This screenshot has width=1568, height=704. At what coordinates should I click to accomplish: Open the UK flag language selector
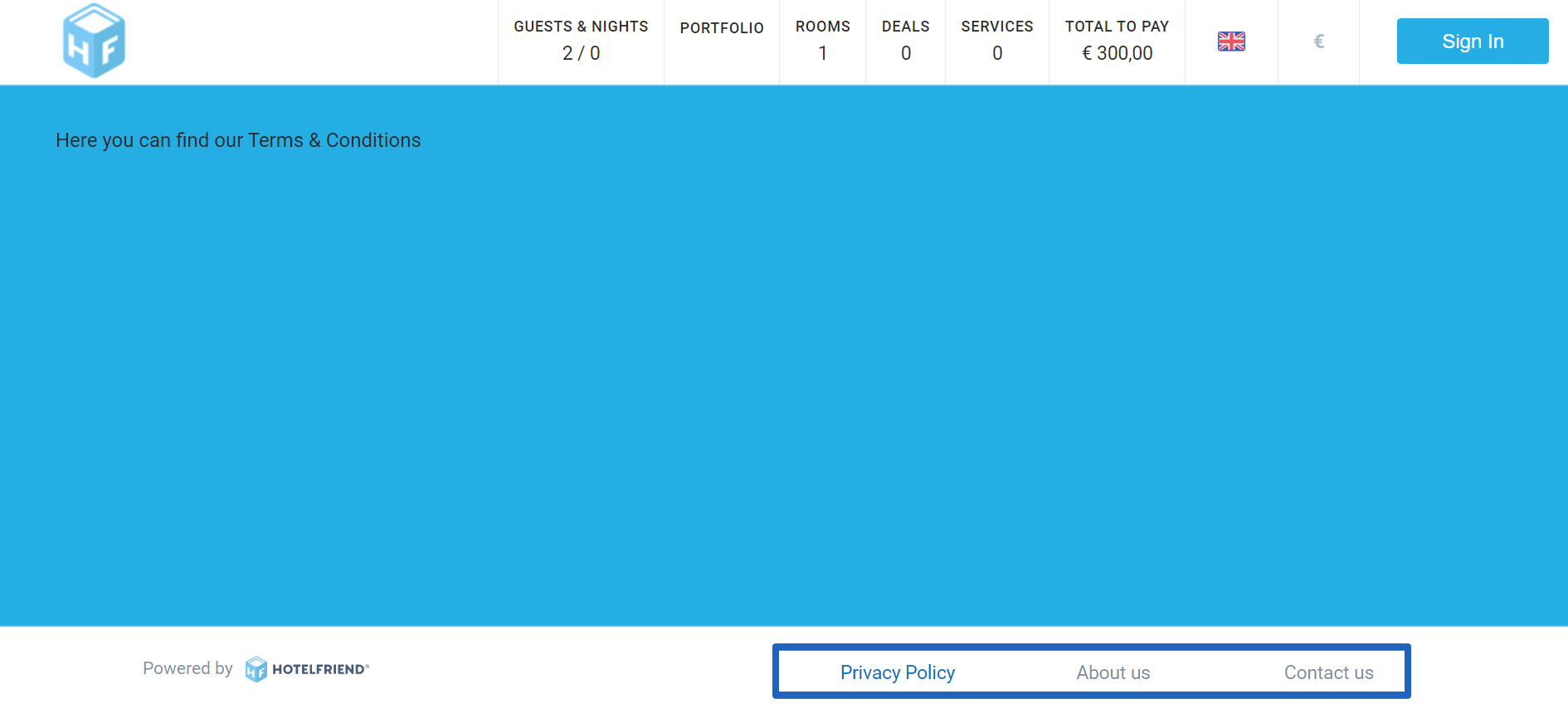pos(1231,42)
